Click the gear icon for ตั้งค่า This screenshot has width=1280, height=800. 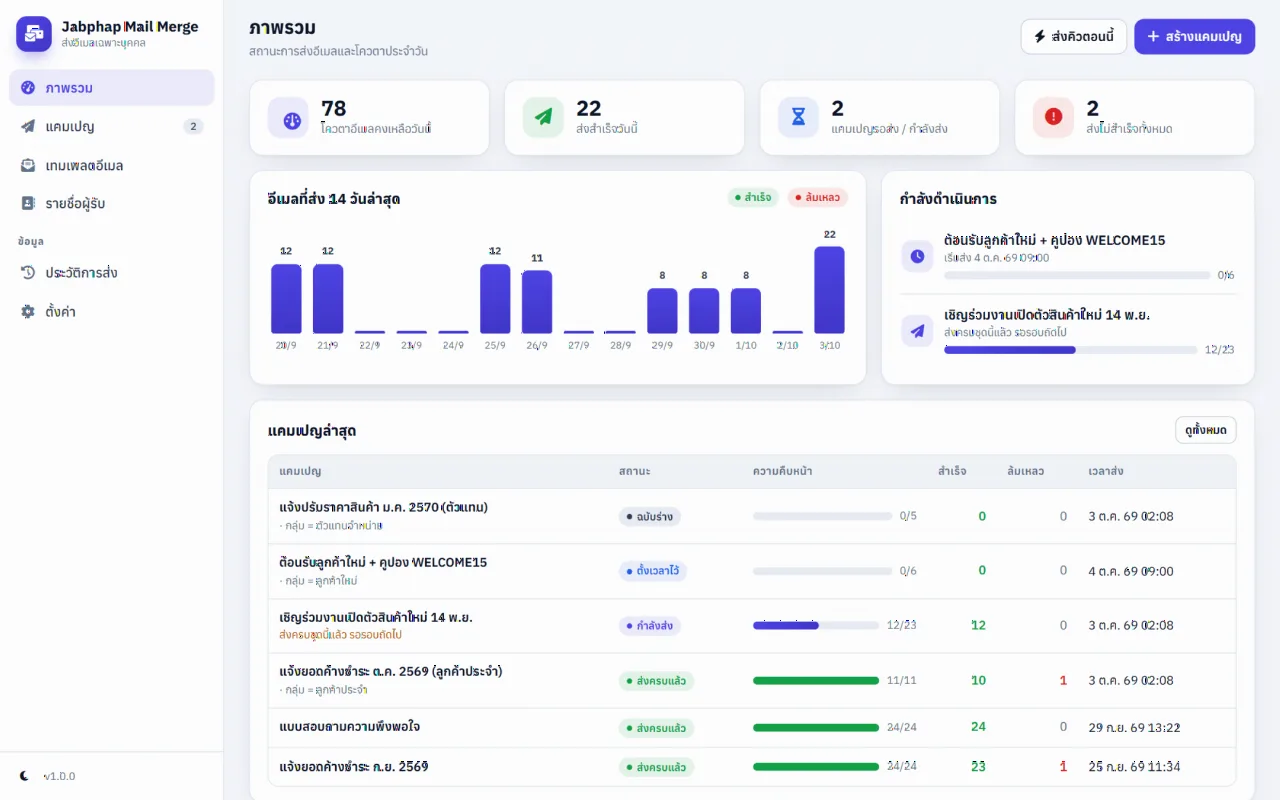tap(28, 312)
